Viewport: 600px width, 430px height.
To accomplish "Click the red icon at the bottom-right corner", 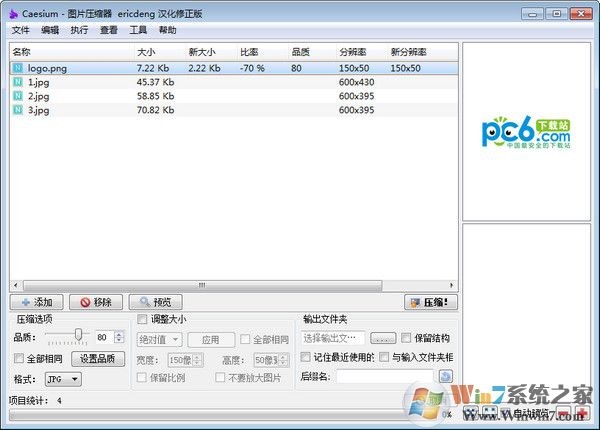I will [x=582, y=413].
